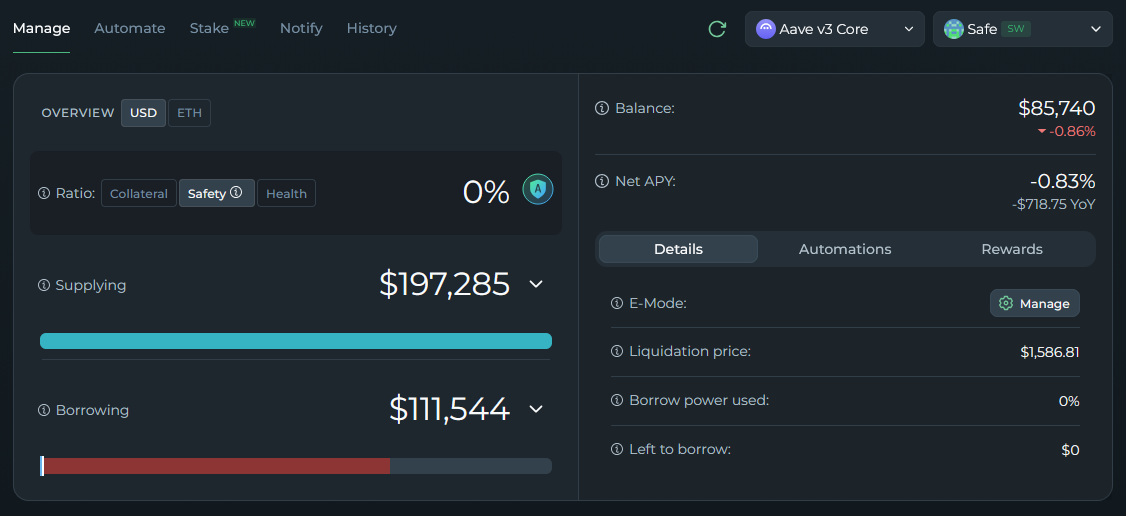Click the red Borrowing progress bar
This screenshot has height=516, width=1126.
tap(216, 466)
